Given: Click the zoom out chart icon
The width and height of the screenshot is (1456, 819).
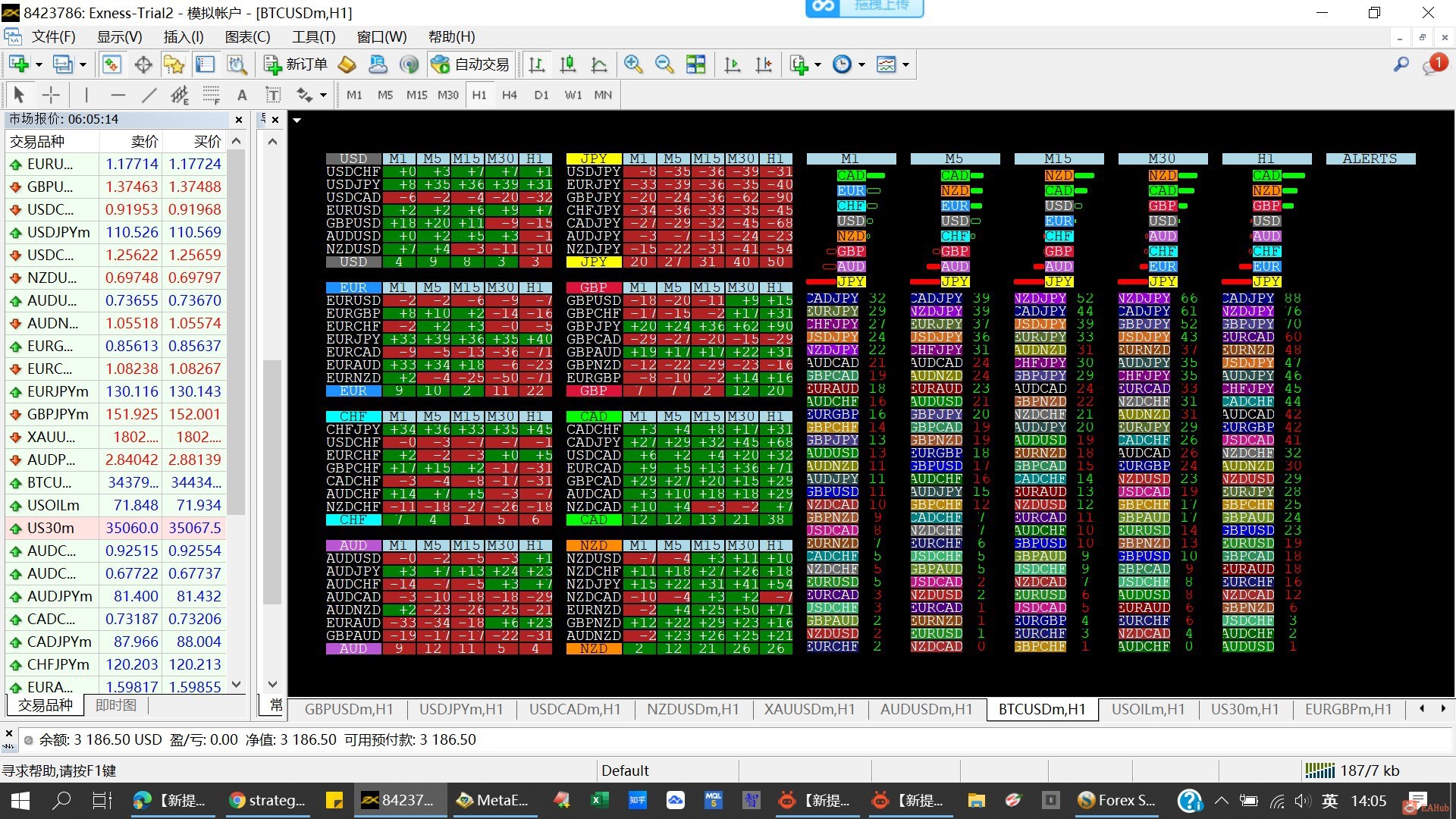Looking at the screenshot, I should (x=664, y=64).
